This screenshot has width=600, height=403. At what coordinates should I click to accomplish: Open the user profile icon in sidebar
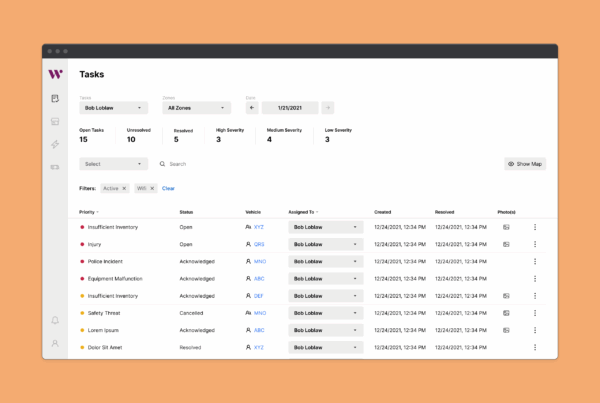tap(55, 343)
